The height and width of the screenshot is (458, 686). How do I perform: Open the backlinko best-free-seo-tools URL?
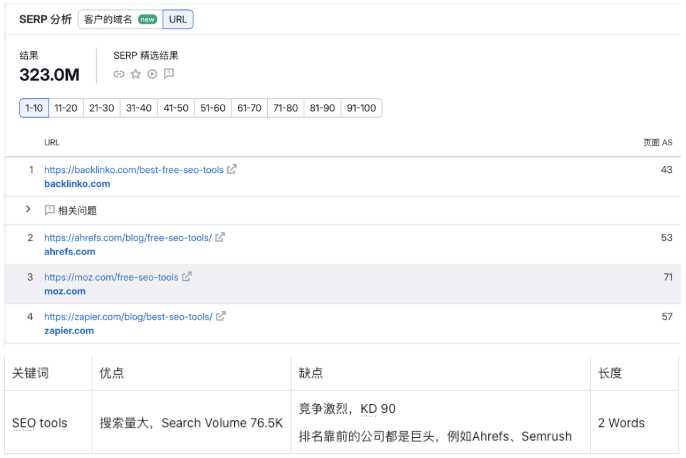point(134,170)
